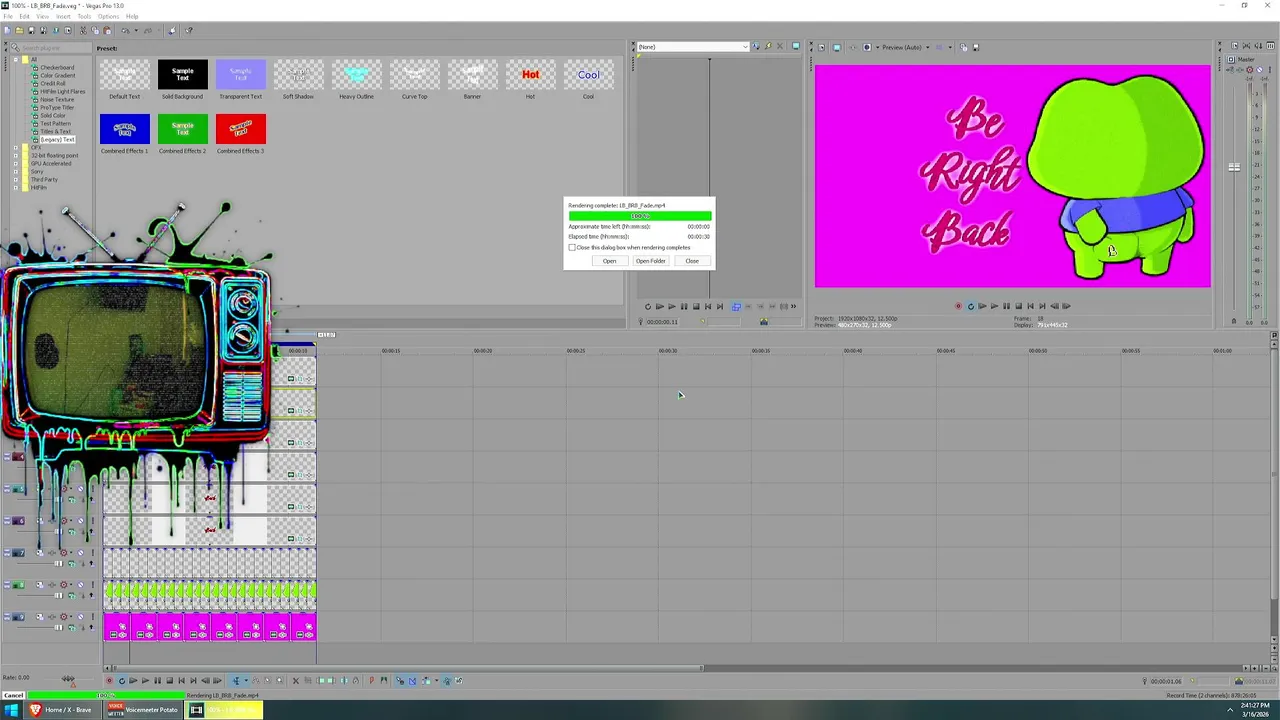Check 'Close this dialog box when rendering completes'
The height and width of the screenshot is (720, 1280).
coord(572,247)
